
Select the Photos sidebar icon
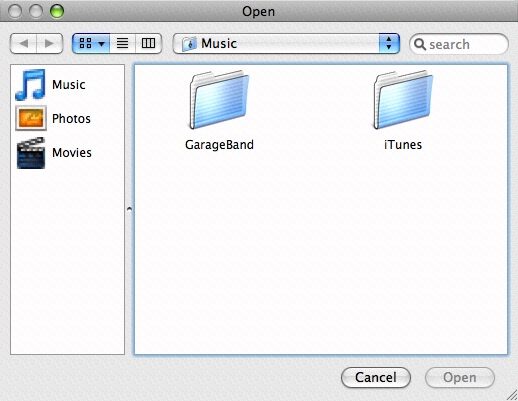coord(31,118)
